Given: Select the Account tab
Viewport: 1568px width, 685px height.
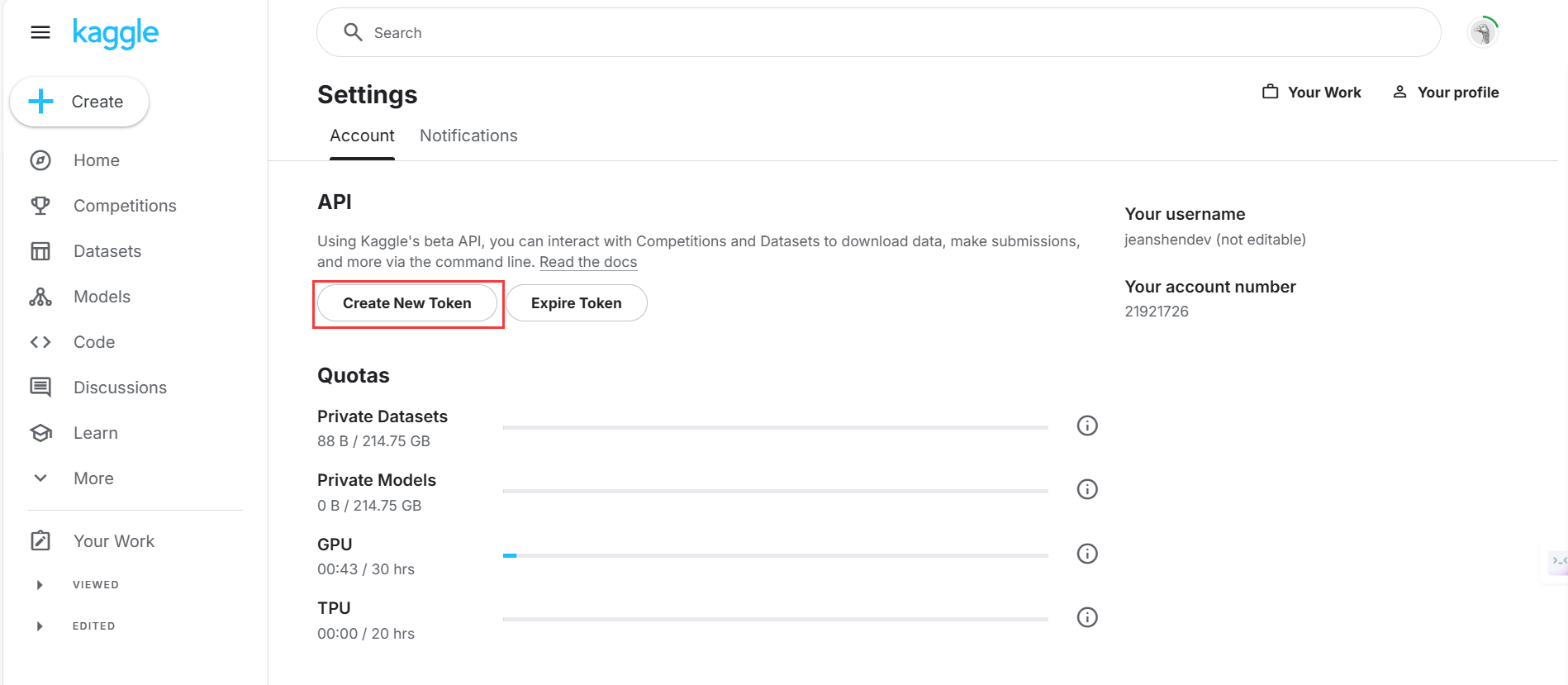Looking at the screenshot, I should [362, 136].
